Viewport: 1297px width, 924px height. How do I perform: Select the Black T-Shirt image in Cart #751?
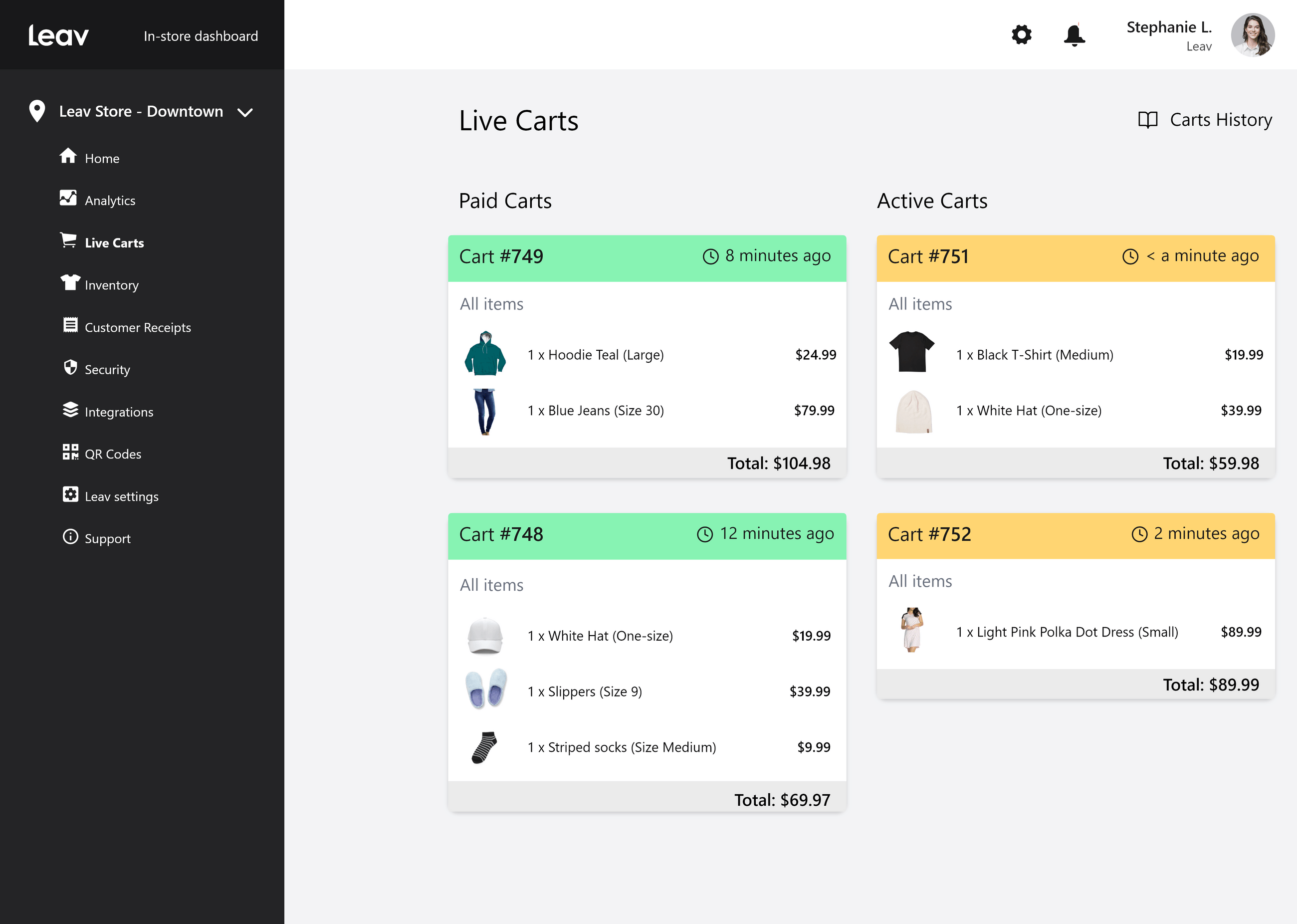pos(912,353)
